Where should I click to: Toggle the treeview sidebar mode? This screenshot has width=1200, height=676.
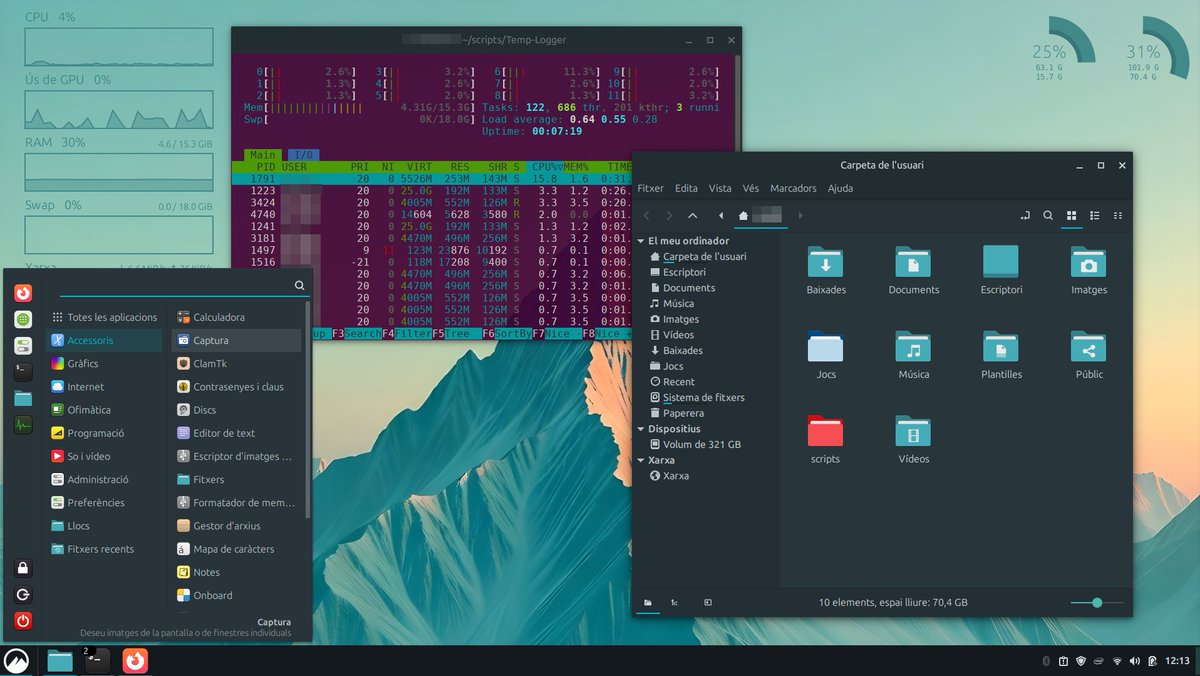click(675, 602)
